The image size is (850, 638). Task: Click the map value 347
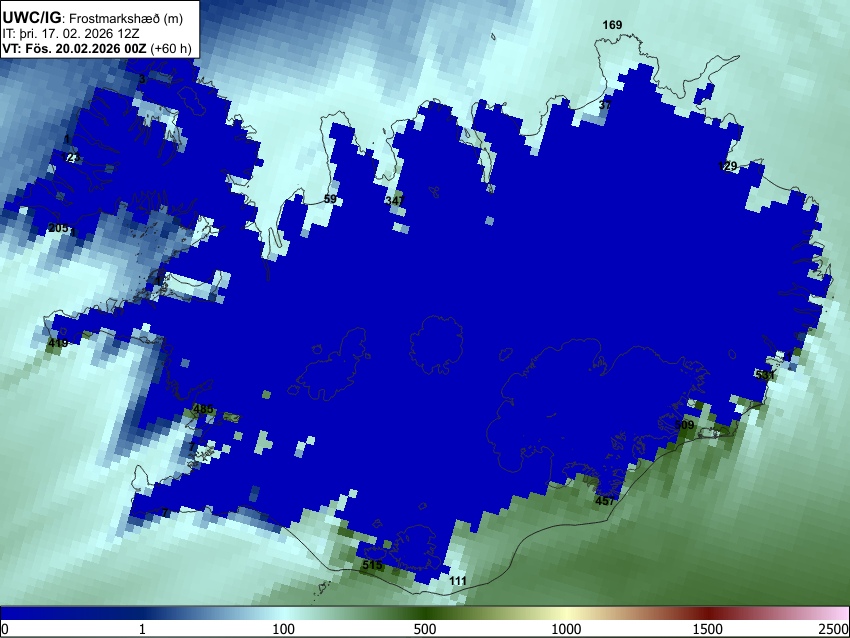[x=395, y=201]
